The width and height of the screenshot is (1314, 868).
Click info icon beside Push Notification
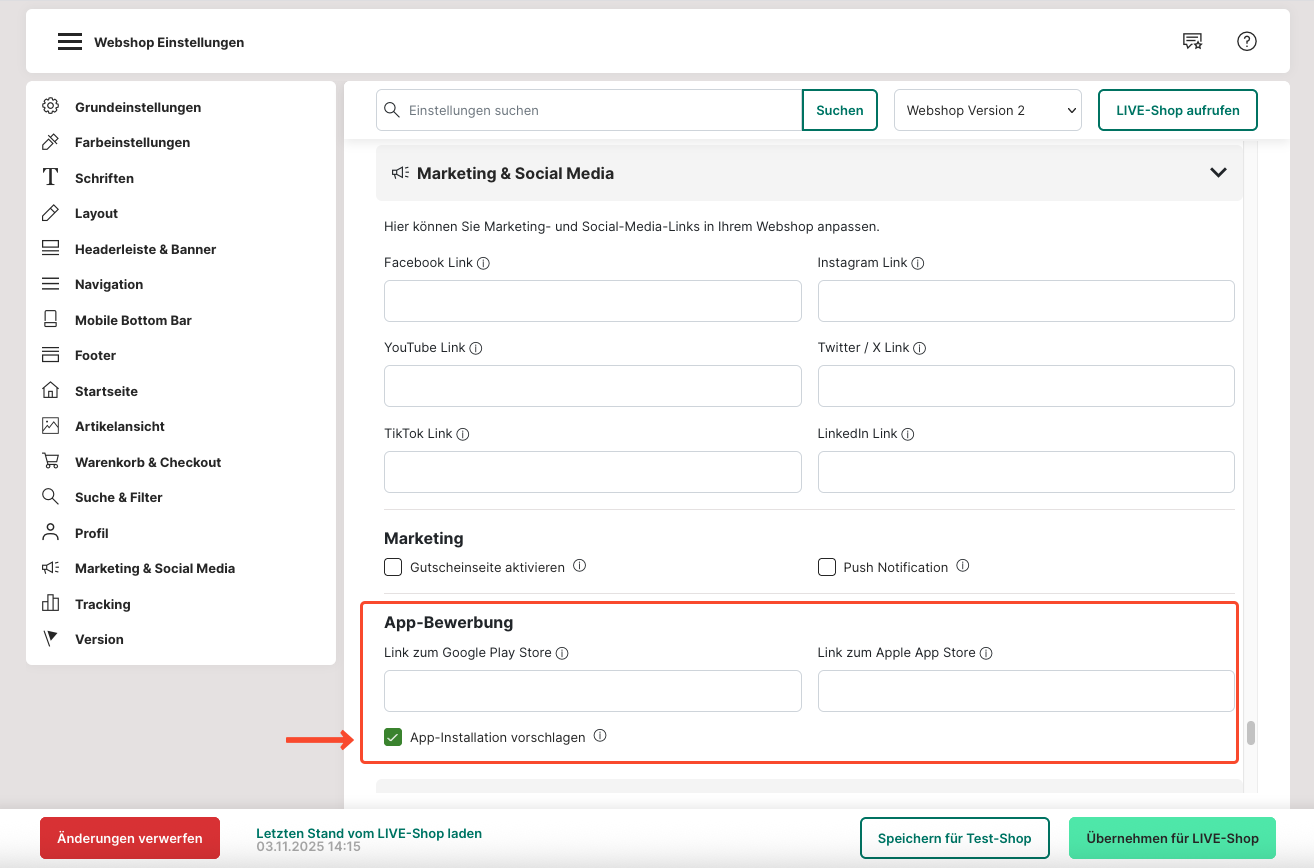tap(962, 566)
